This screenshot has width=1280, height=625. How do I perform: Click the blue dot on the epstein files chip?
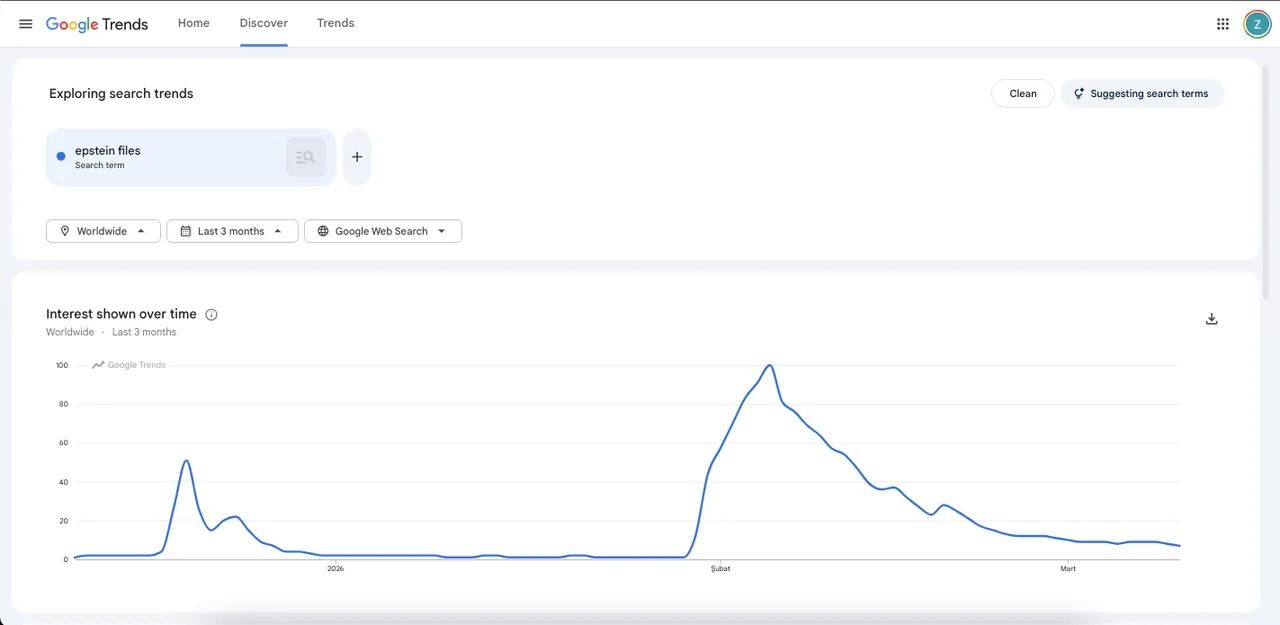point(61,157)
